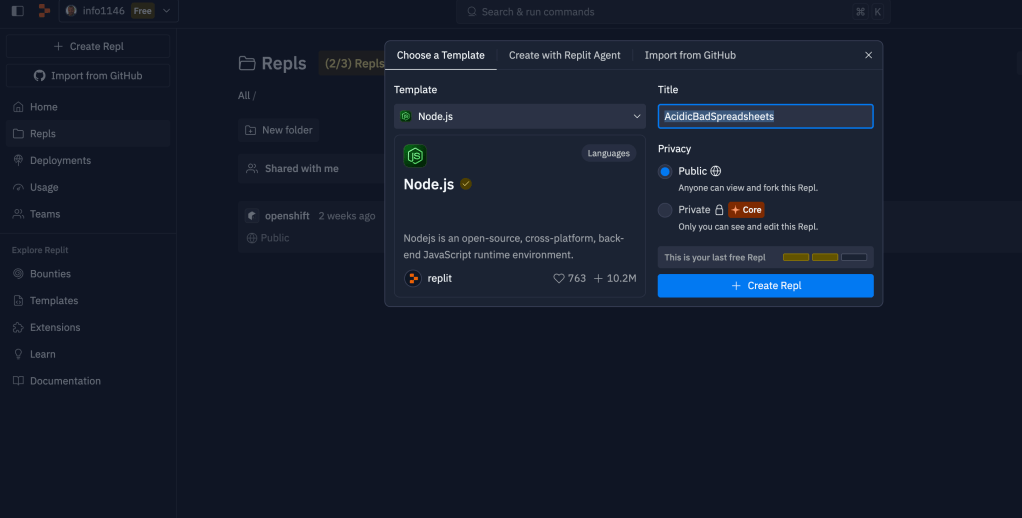
Task: Open Extensions in the sidebar
Action: pos(88,327)
